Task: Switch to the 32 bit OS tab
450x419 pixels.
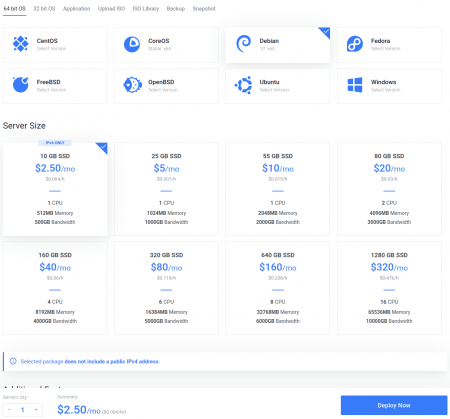Action: 44,9
